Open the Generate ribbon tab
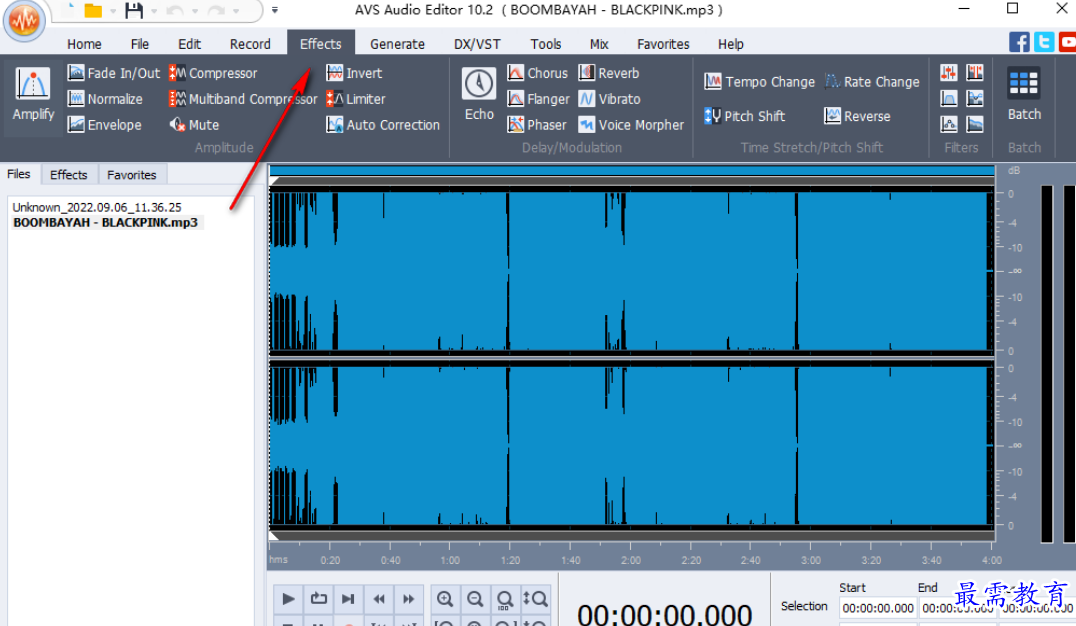This screenshot has height=626, width=1076. 397,44
